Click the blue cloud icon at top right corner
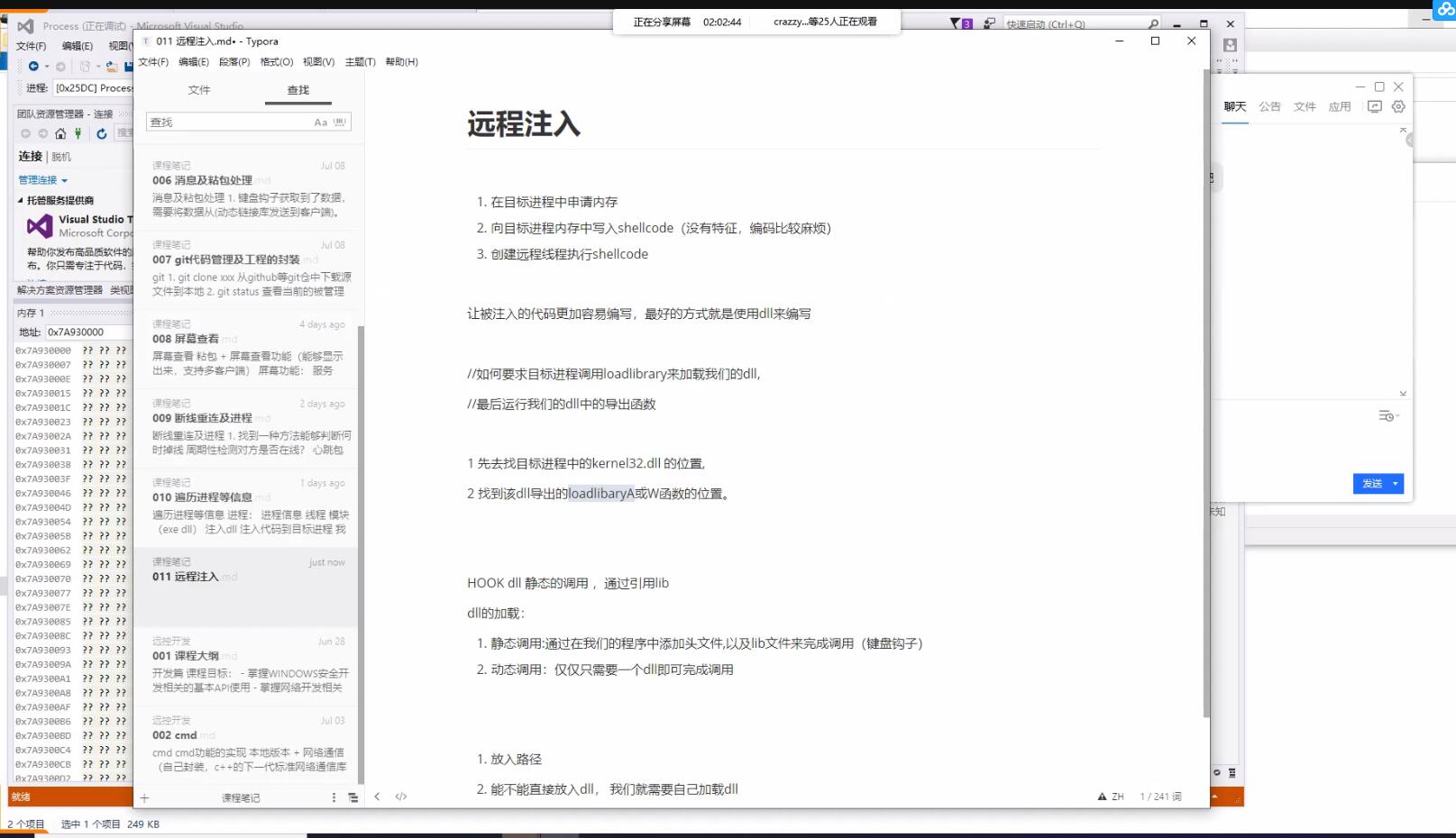1456x838 pixels. pyautogui.click(x=1445, y=9)
